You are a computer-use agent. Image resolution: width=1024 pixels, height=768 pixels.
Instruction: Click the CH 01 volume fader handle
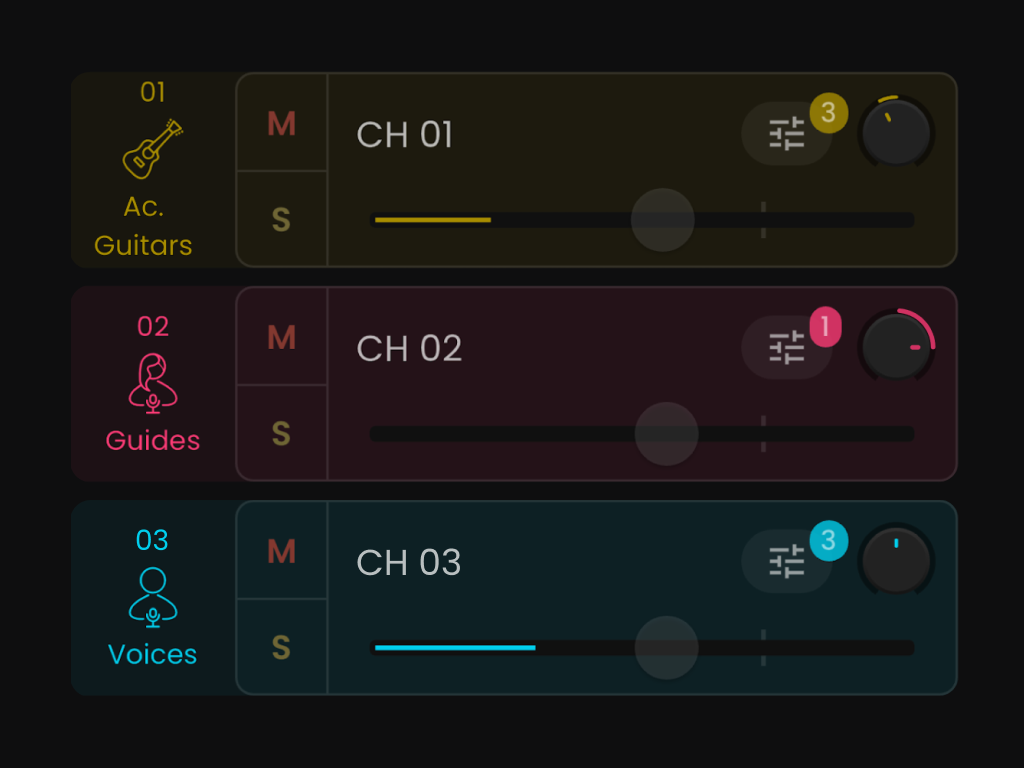click(662, 220)
